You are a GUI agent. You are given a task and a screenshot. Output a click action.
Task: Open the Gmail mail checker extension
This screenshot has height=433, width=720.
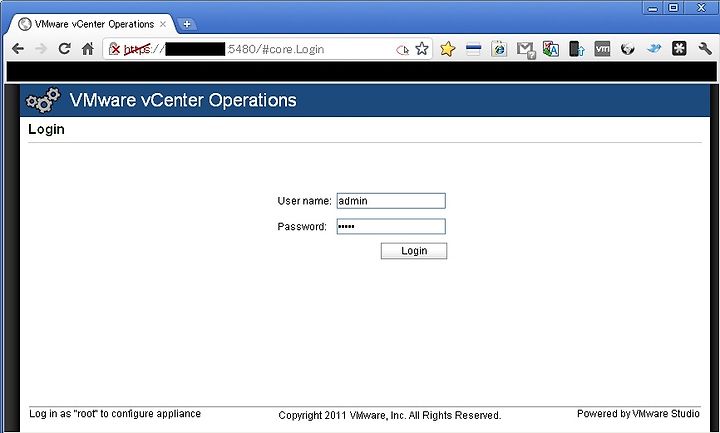[525, 50]
